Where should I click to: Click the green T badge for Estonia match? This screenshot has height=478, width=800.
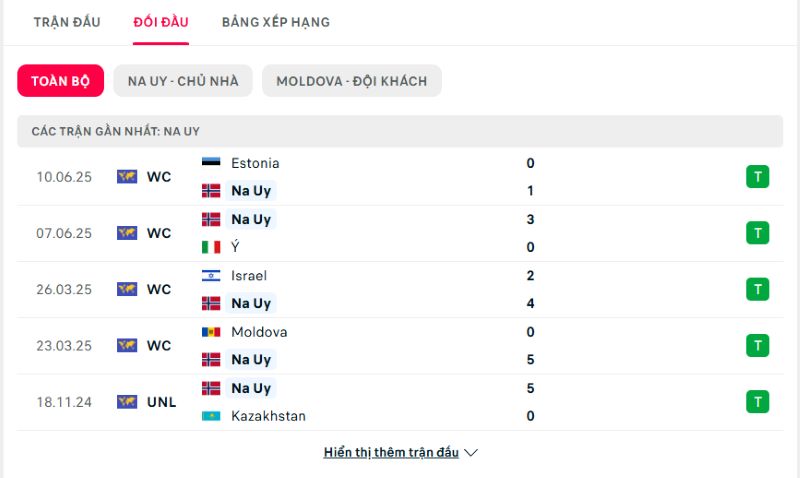point(758,177)
